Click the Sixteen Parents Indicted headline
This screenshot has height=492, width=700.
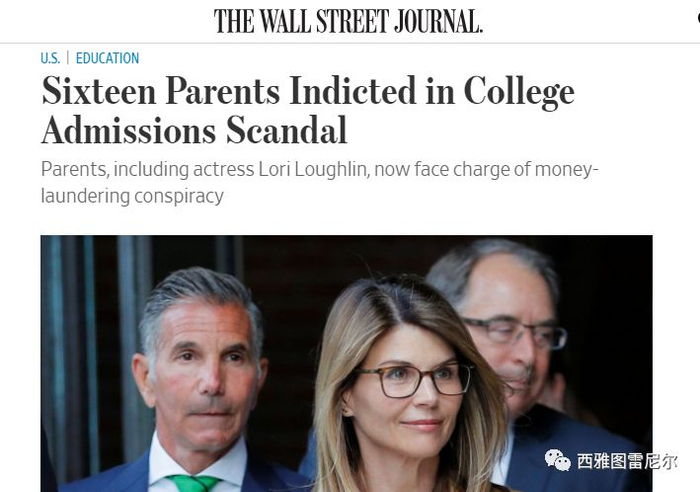pos(308,110)
